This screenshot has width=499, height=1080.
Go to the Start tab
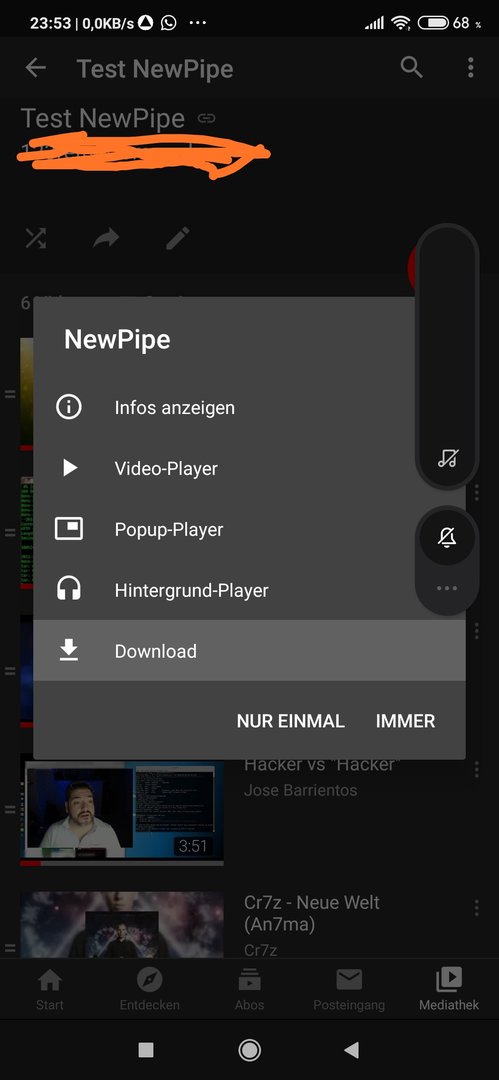[50, 989]
